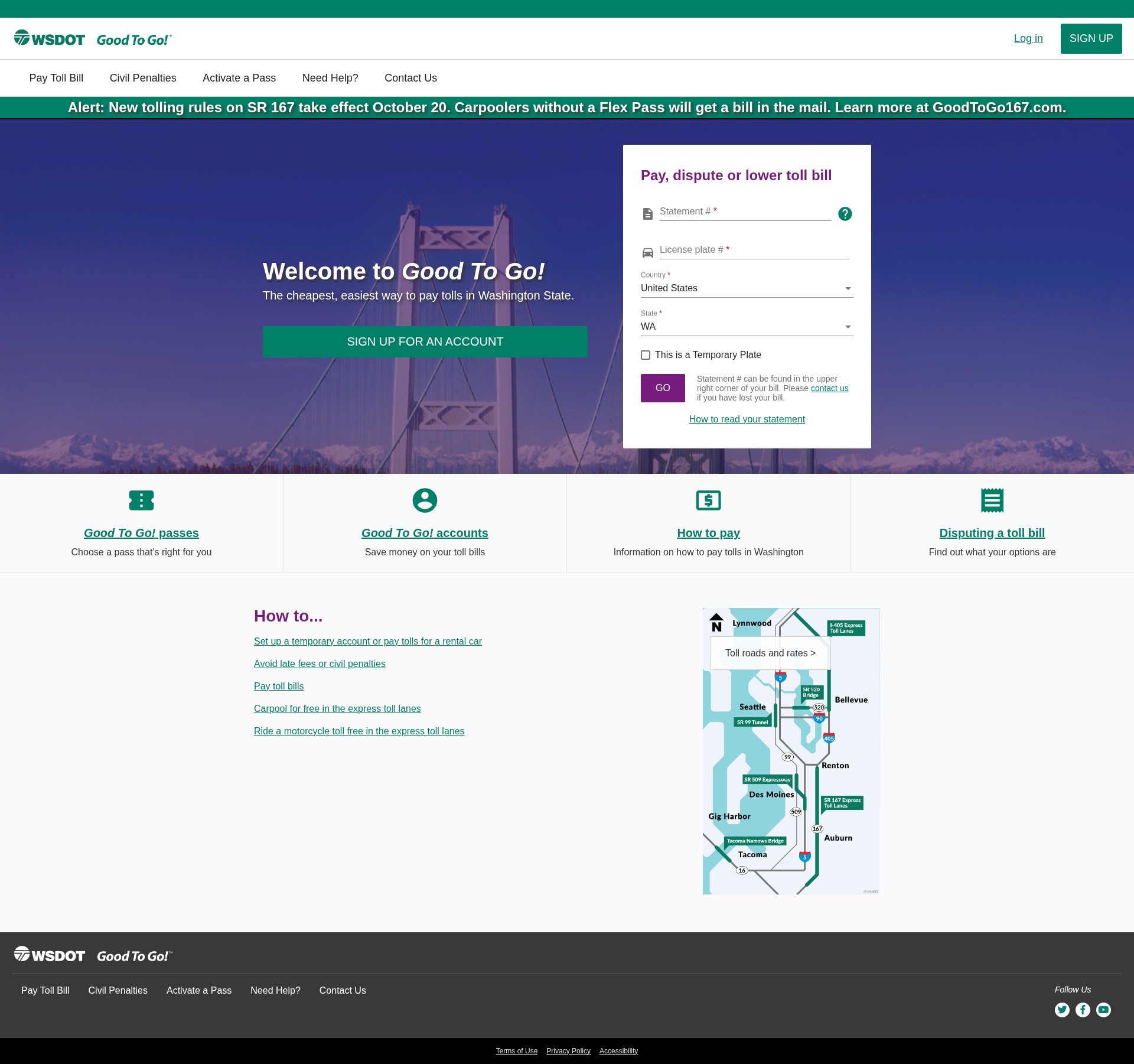
Task: Open Need Help? in the top navigation
Action: (330, 78)
